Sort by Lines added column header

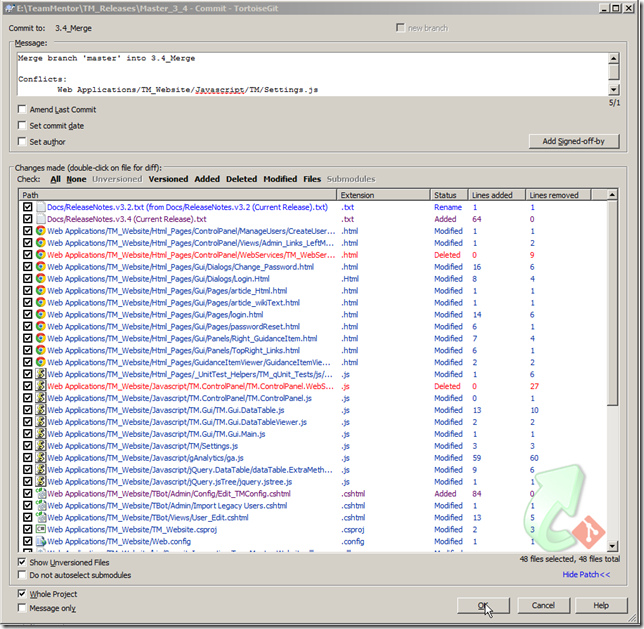pyautogui.click(x=497, y=195)
